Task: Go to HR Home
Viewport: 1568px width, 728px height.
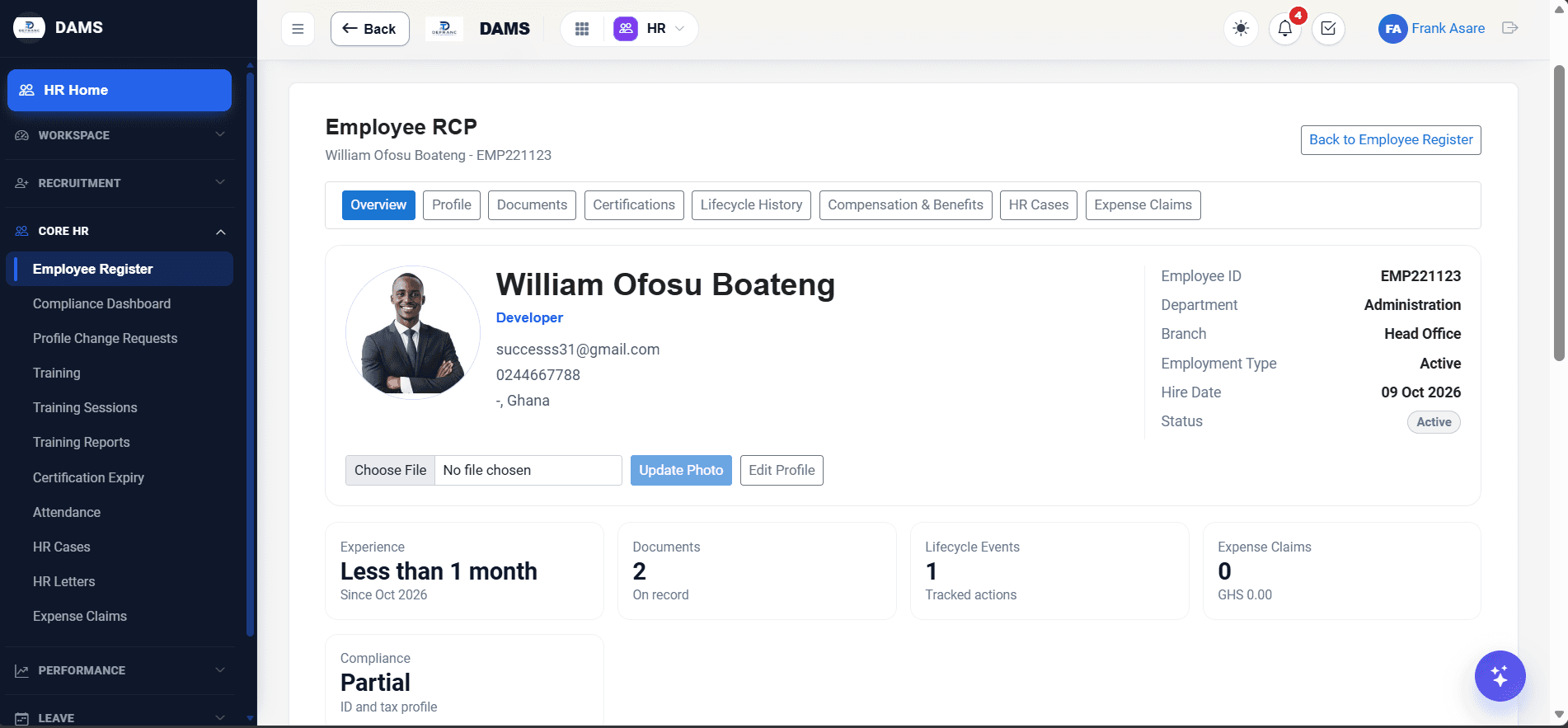Action: (x=120, y=90)
